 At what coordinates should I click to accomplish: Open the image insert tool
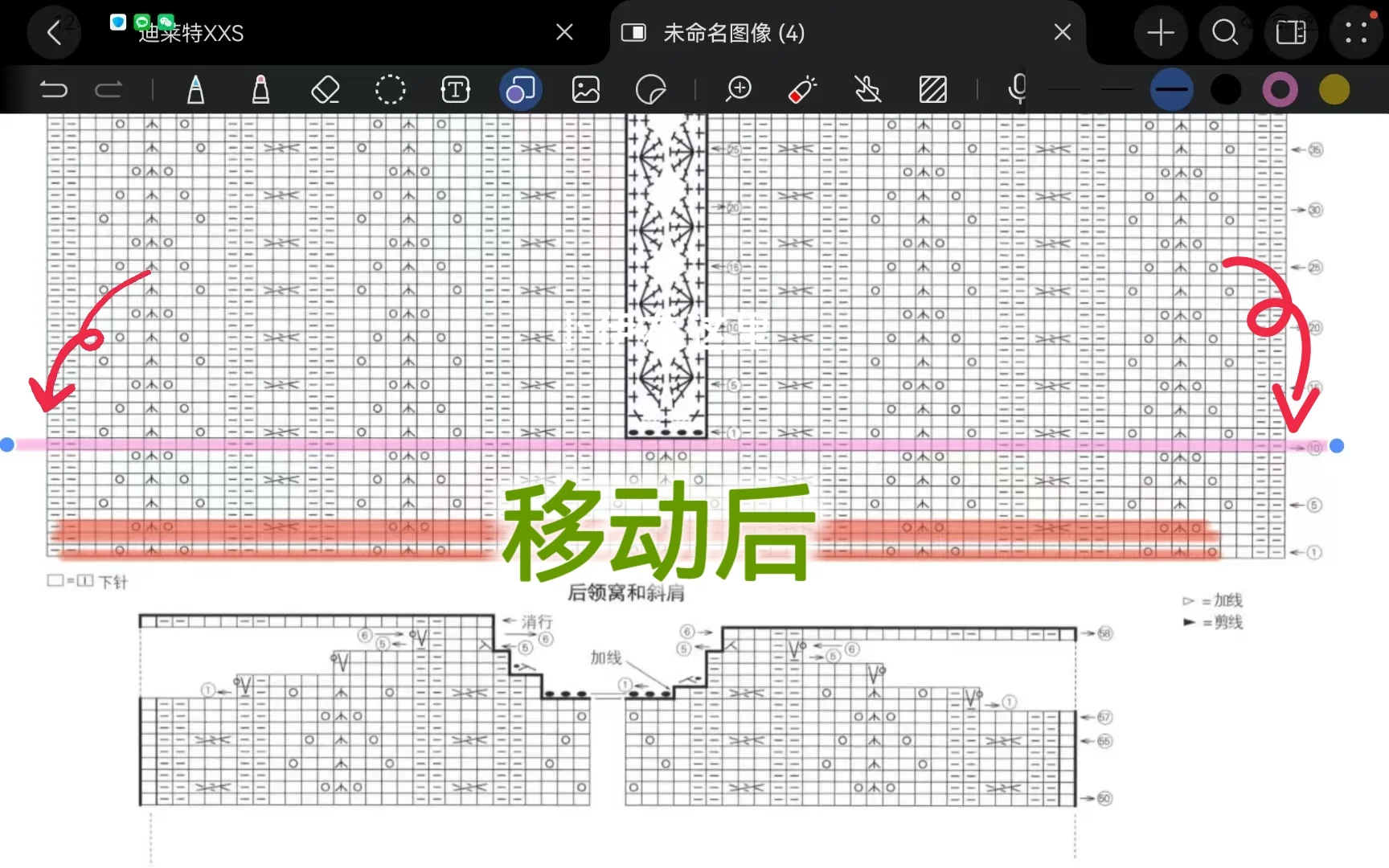pyautogui.click(x=586, y=90)
